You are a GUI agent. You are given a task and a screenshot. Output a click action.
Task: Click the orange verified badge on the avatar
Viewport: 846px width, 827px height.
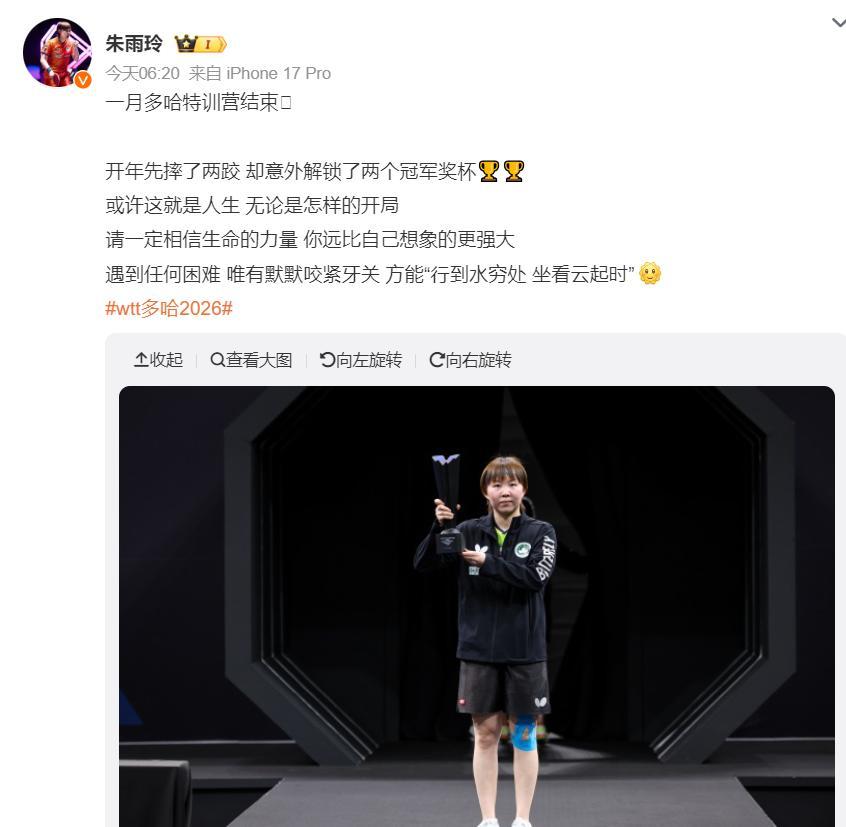click(83, 80)
